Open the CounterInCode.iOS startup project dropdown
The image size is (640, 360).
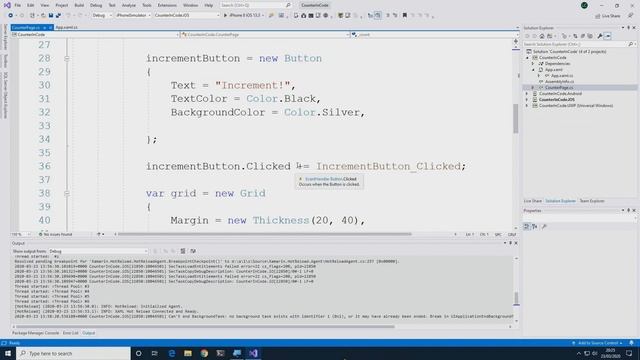tap(187, 16)
